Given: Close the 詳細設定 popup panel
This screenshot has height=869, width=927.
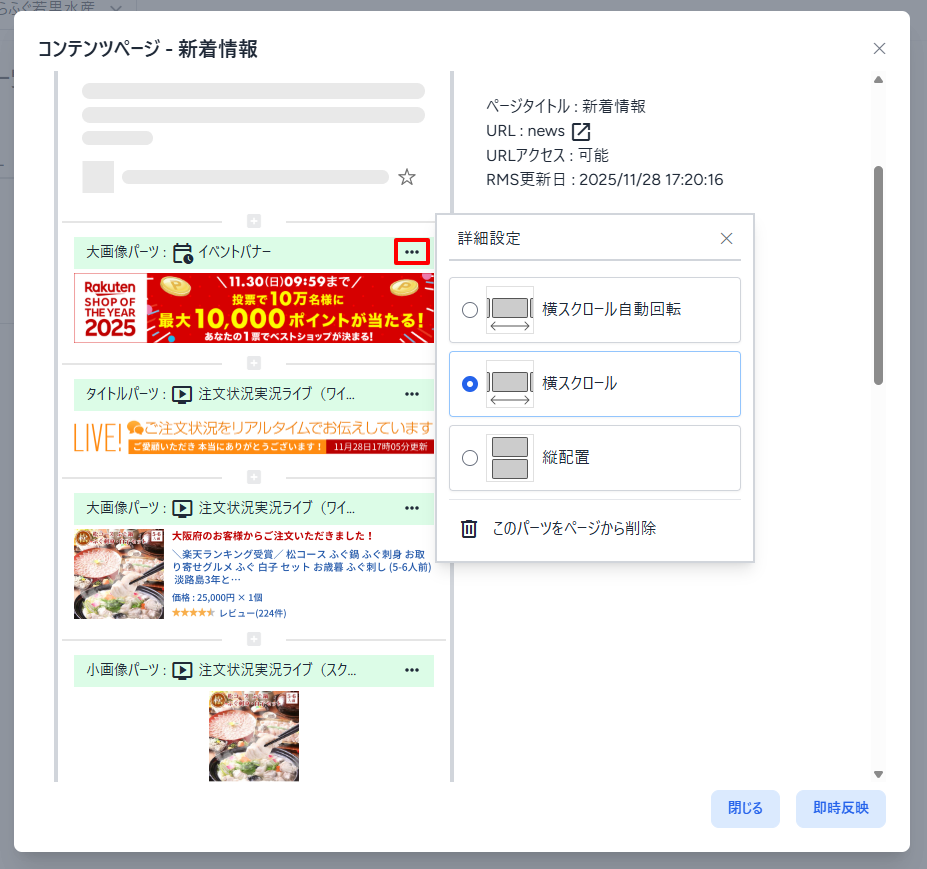Looking at the screenshot, I should [x=727, y=238].
